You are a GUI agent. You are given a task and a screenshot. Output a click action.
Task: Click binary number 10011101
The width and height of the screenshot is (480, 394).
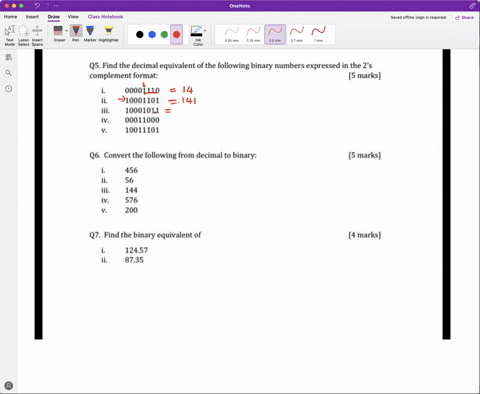coord(142,130)
